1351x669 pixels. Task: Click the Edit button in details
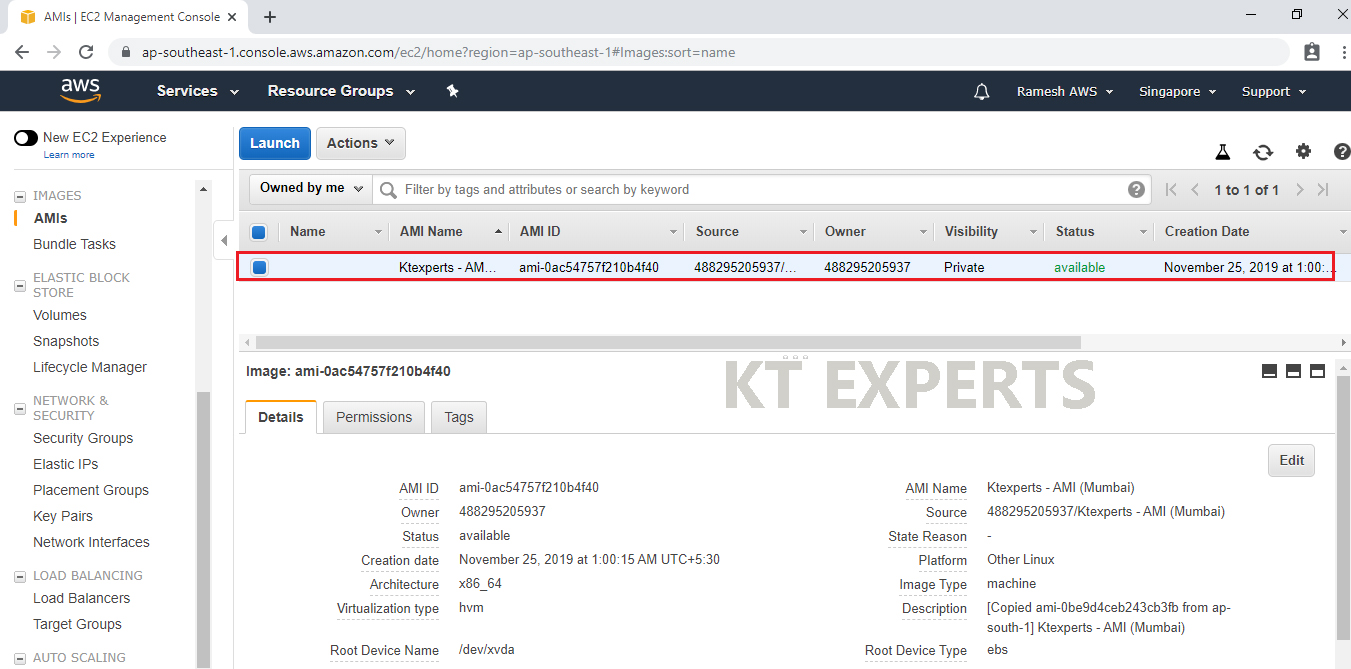pos(1292,460)
